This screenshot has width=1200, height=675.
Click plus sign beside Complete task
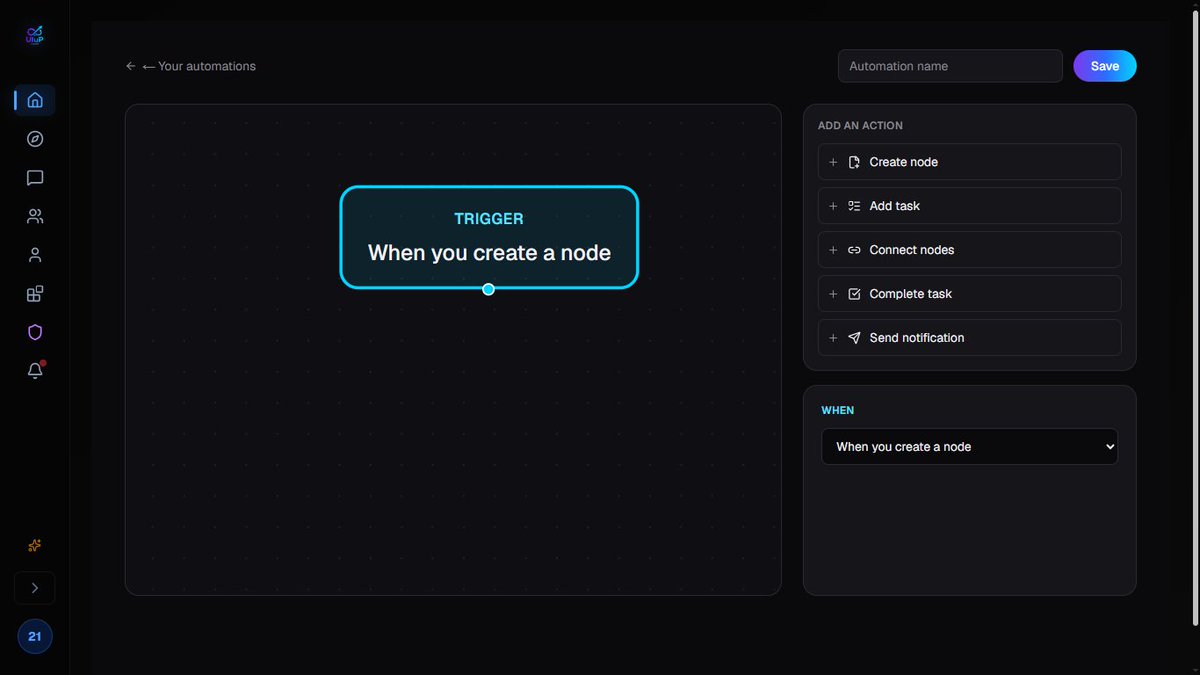pyautogui.click(x=833, y=294)
